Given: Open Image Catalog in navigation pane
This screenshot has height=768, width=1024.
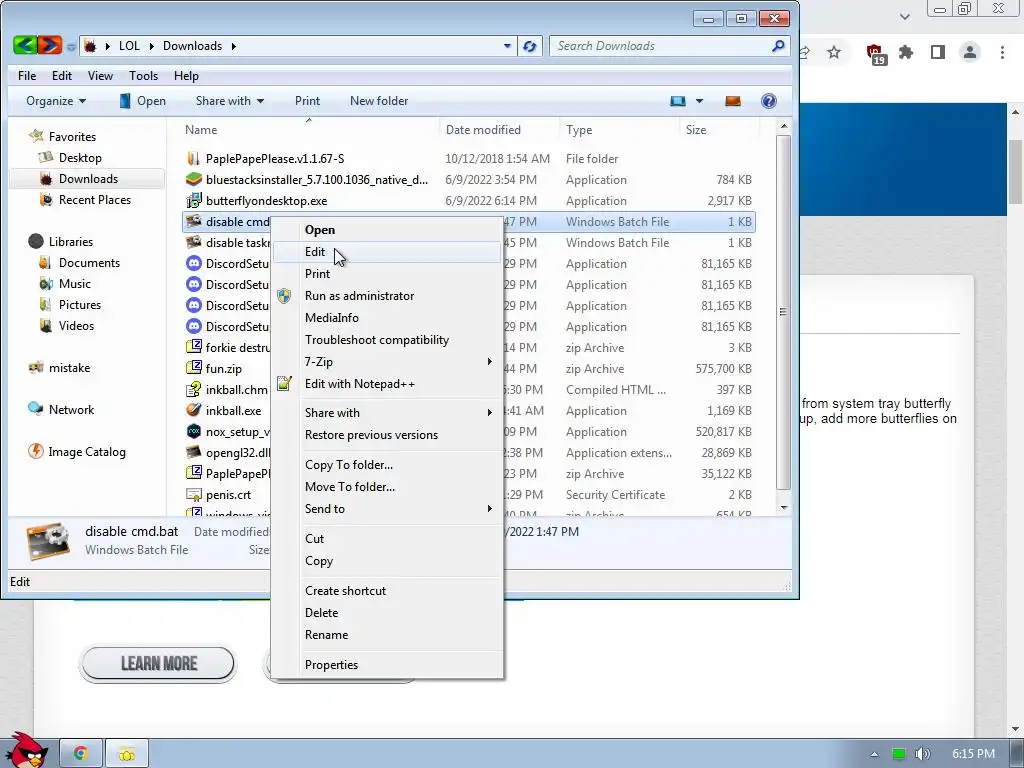Looking at the screenshot, I should click(86, 452).
